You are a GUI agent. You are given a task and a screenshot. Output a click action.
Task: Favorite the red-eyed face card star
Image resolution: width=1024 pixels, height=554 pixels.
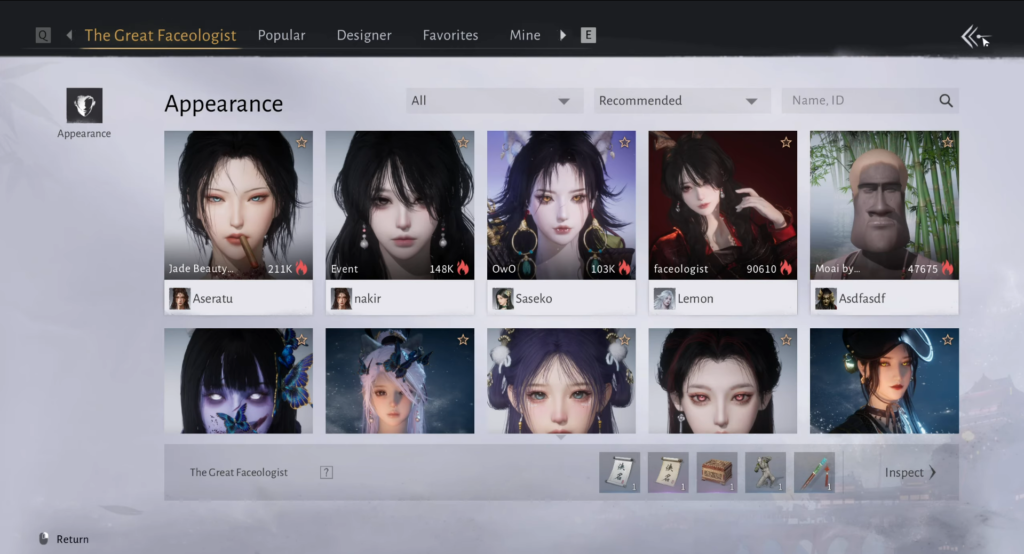click(786, 340)
